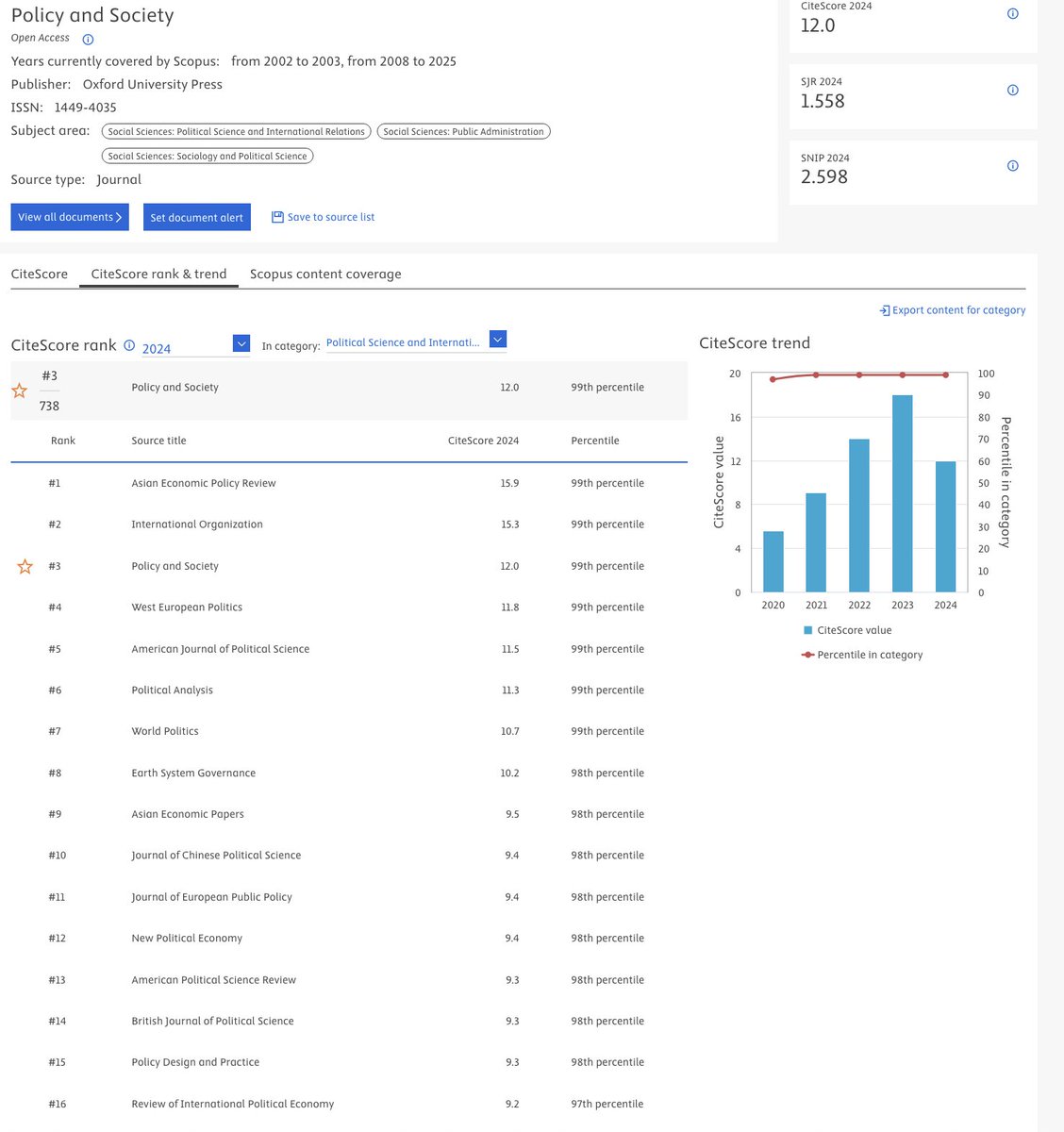The height and width of the screenshot is (1132, 1064).
Task: Click the Oxford University Press publisher name
Action: point(153,84)
